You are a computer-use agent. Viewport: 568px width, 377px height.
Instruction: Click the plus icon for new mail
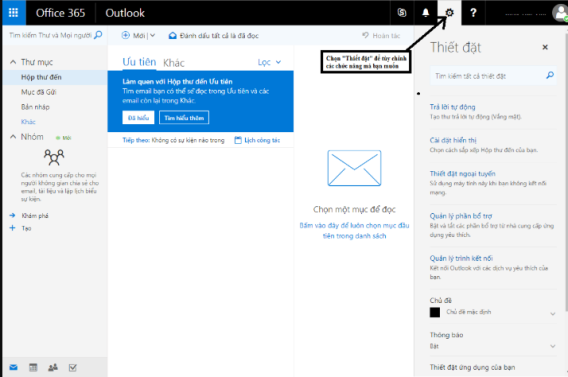click(125, 35)
